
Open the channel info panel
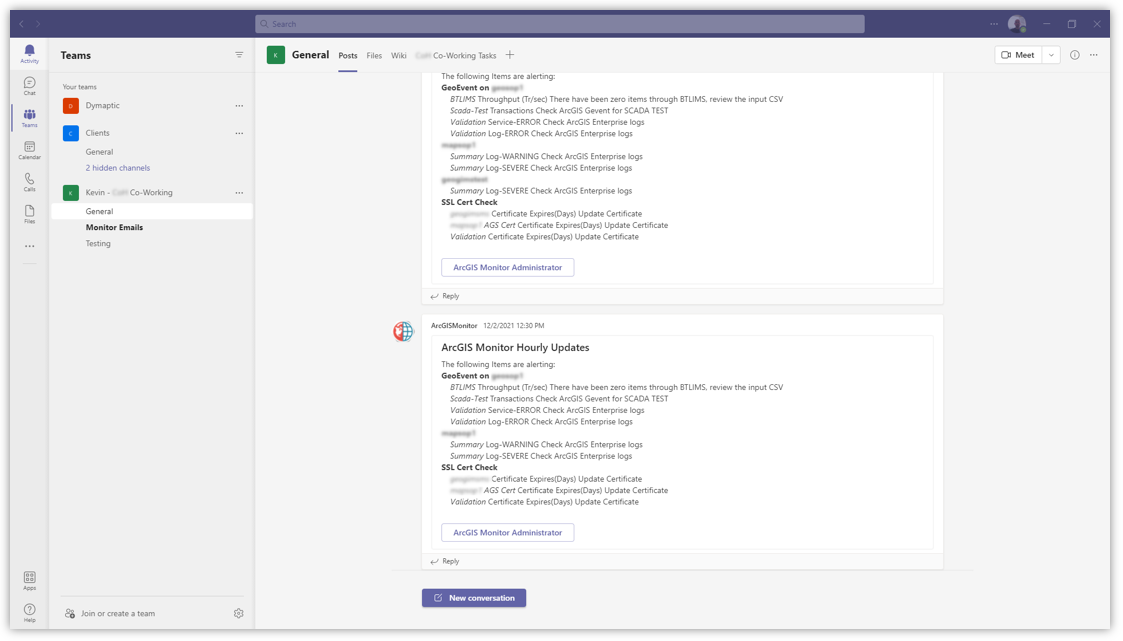tap(1074, 55)
